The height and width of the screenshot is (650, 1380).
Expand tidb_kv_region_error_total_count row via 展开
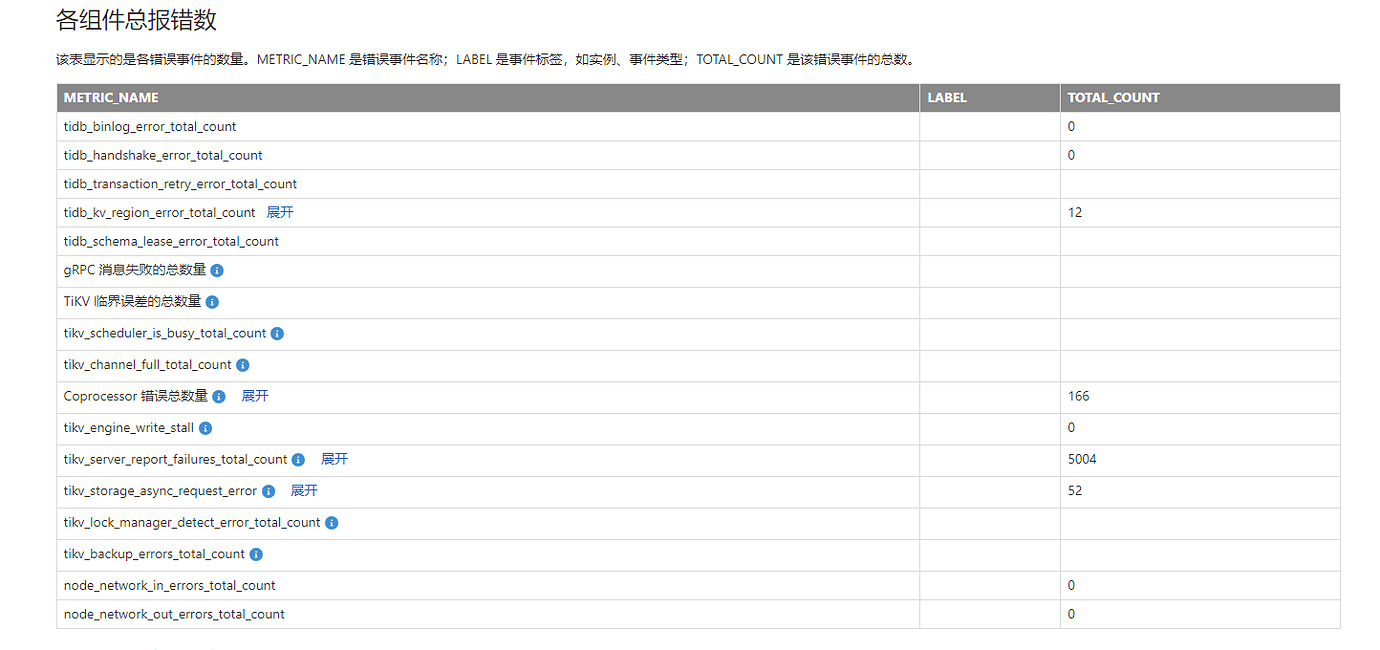tap(280, 212)
